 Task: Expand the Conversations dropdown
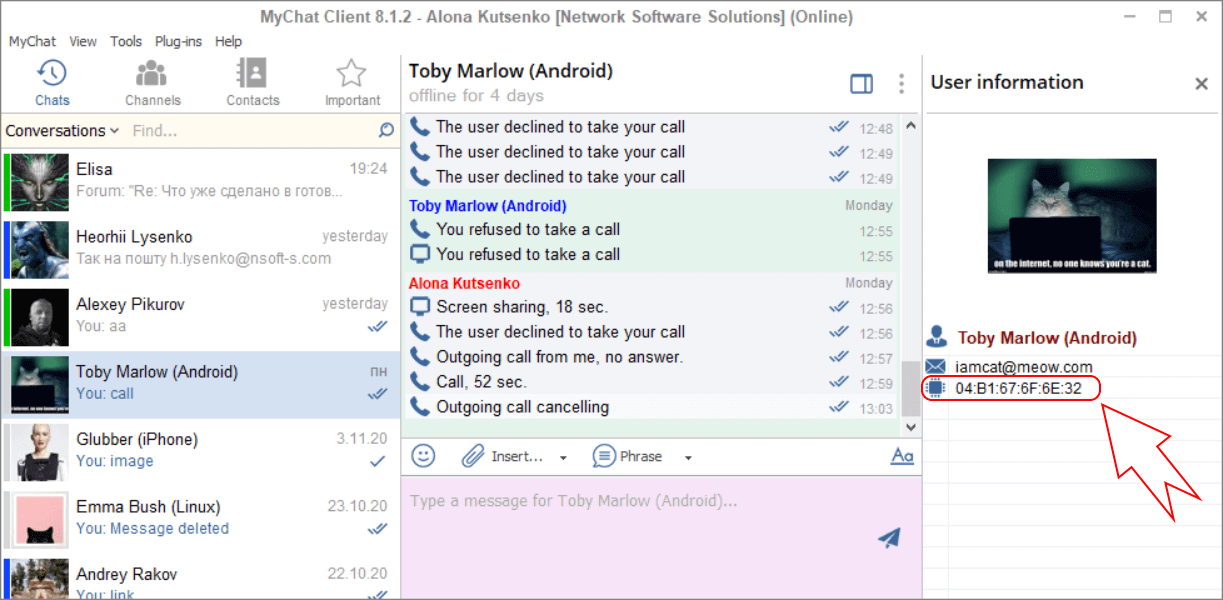(62, 131)
